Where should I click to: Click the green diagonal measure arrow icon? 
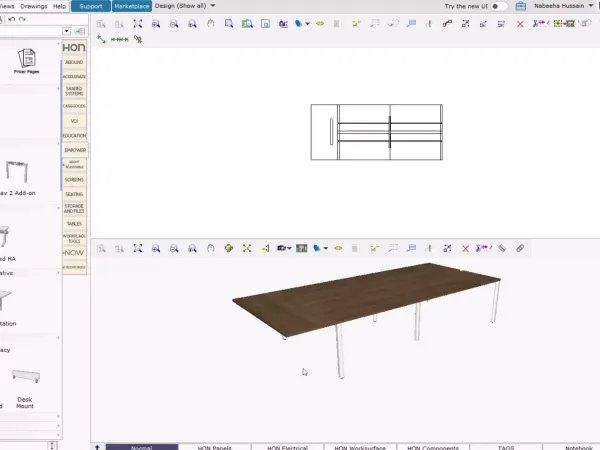(x=101, y=39)
